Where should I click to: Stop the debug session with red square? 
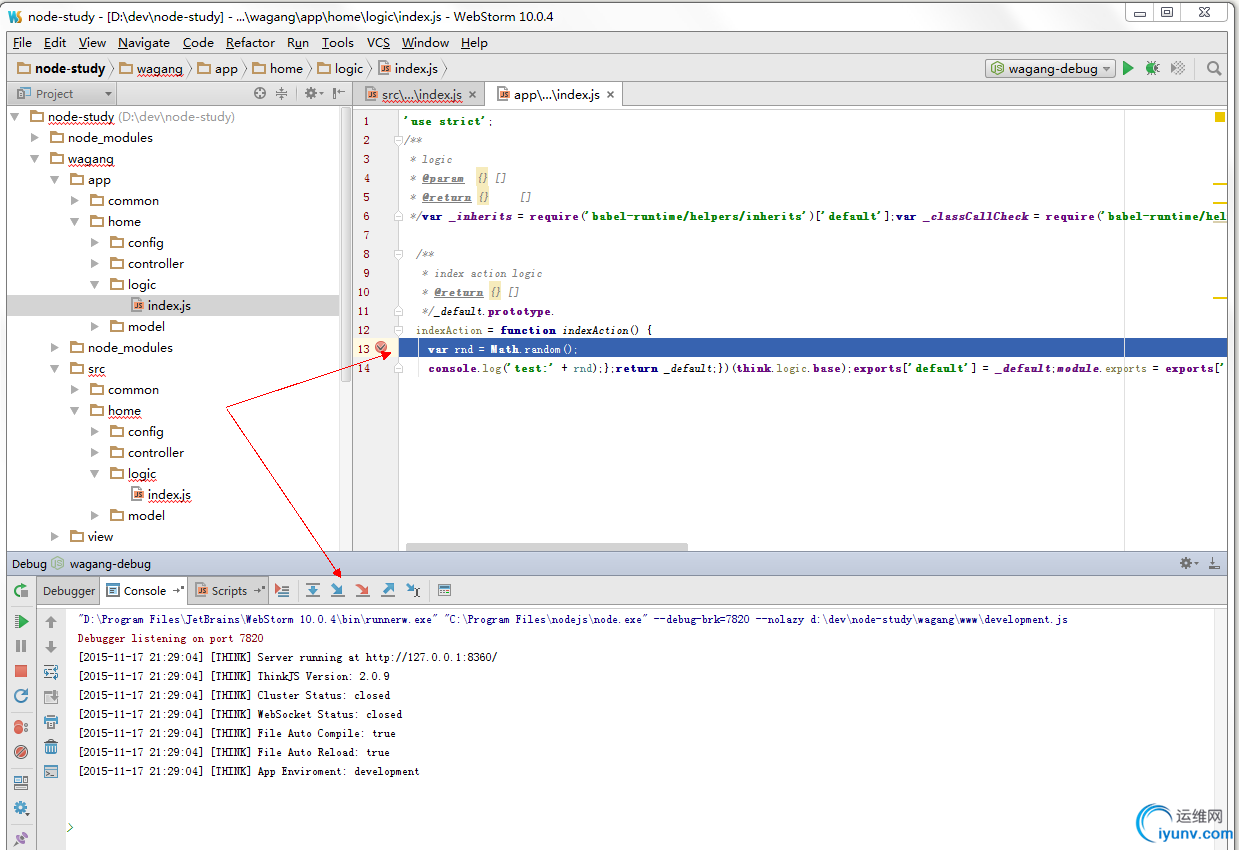pyautogui.click(x=21, y=671)
